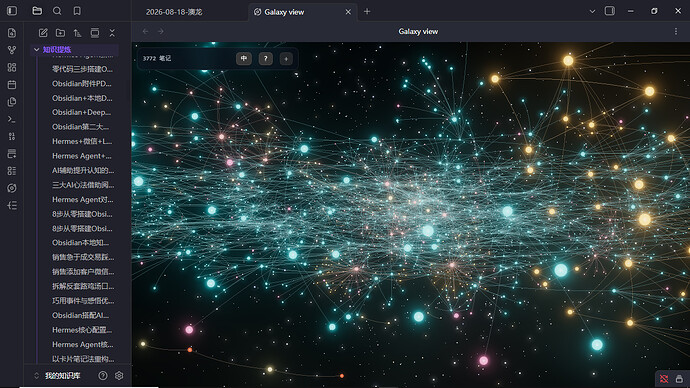
Task: Collapse all folders icon in explorer
Action: click(x=112, y=33)
